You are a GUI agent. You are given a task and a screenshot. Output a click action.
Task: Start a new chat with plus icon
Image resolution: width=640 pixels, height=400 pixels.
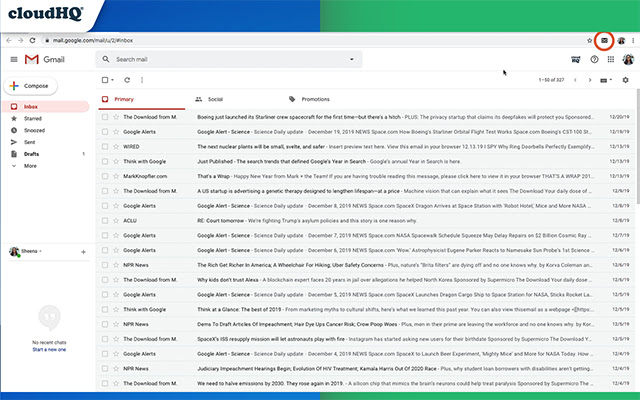click(83, 252)
